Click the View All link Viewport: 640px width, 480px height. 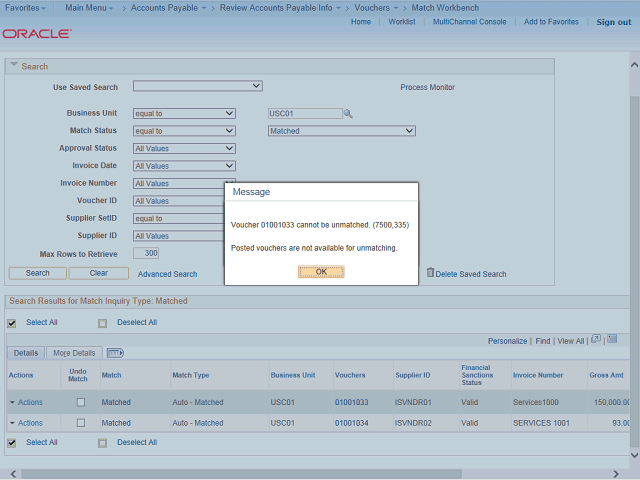point(571,341)
